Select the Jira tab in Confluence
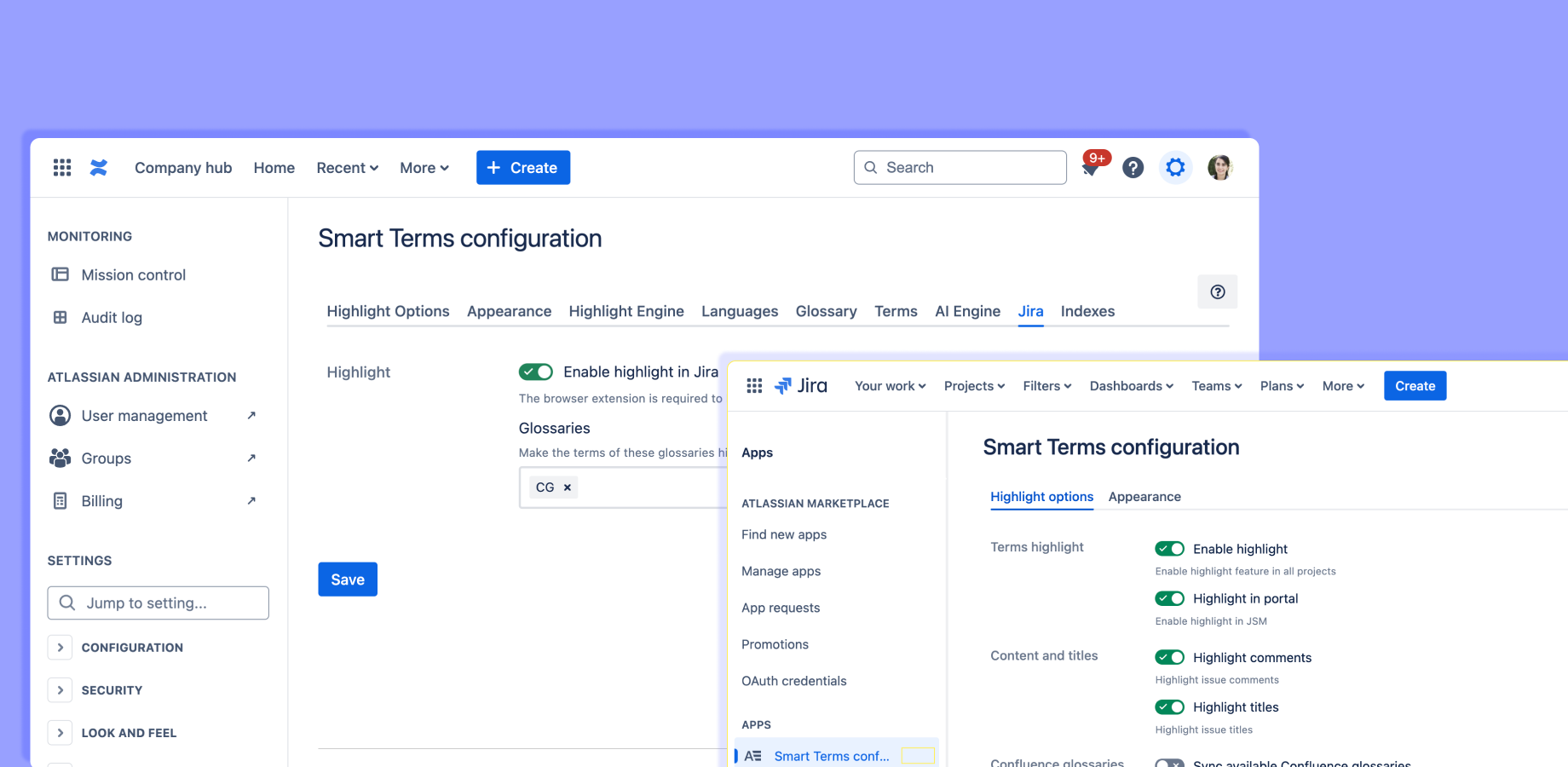The width and height of the screenshot is (1568, 767). click(1030, 311)
